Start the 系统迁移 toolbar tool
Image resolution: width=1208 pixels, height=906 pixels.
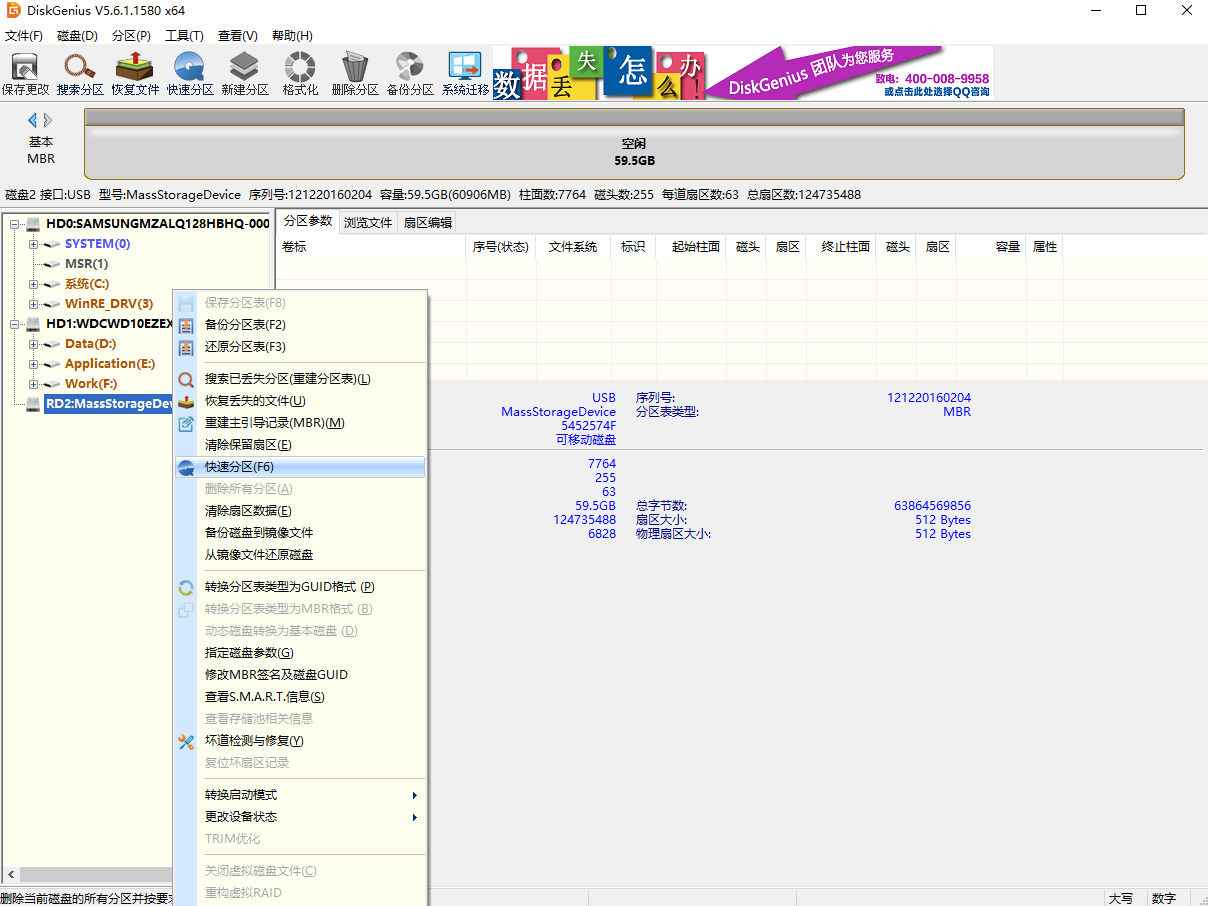tap(466, 74)
